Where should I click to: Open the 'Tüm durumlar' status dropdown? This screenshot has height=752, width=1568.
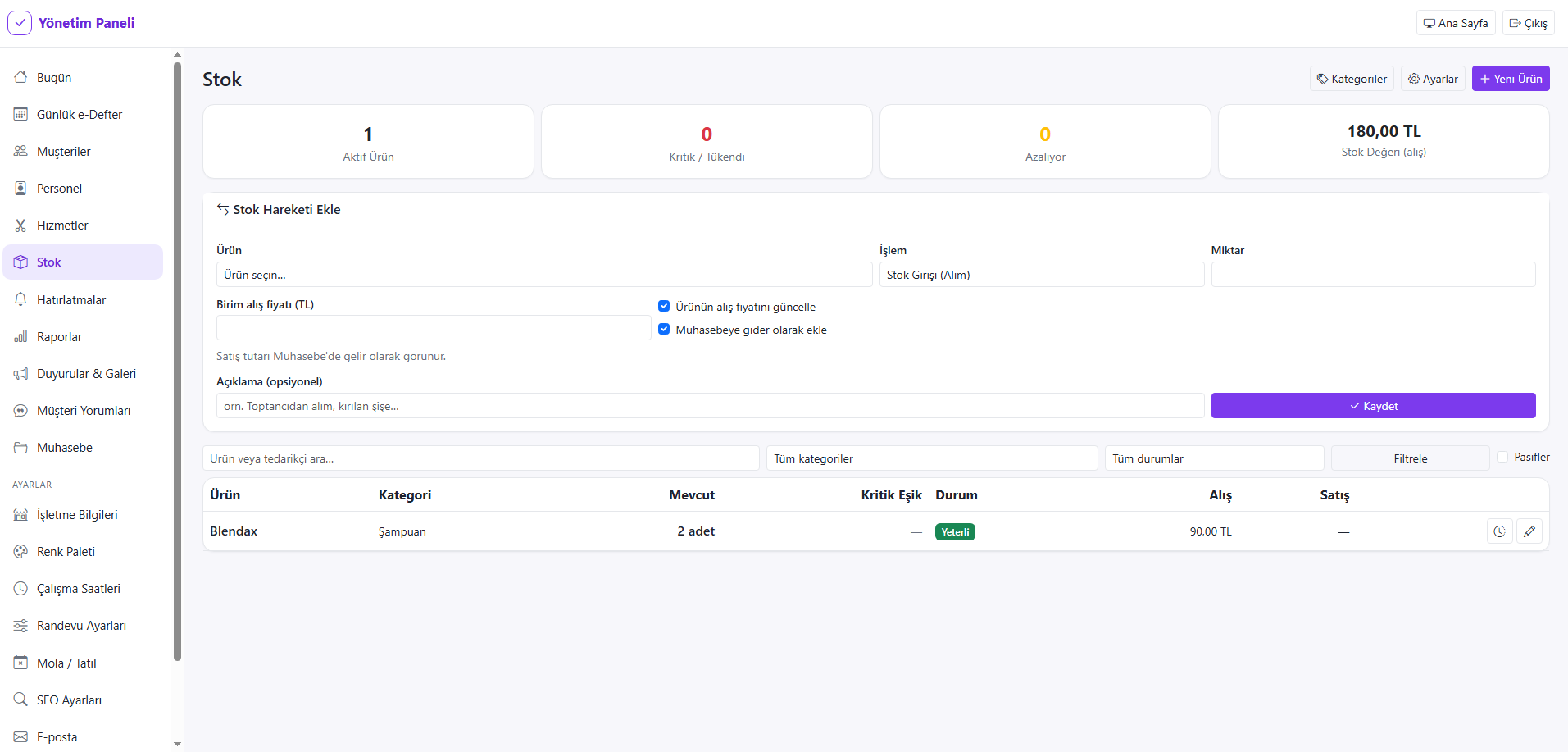[x=1215, y=458]
